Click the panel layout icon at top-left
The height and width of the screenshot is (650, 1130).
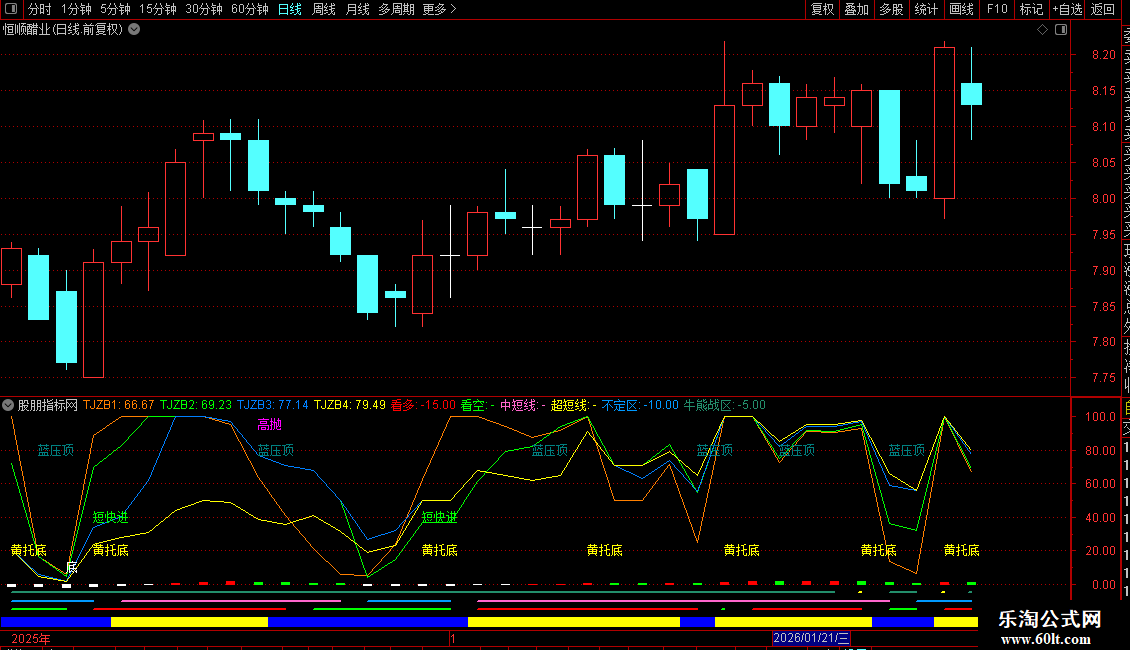click(11, 9)
